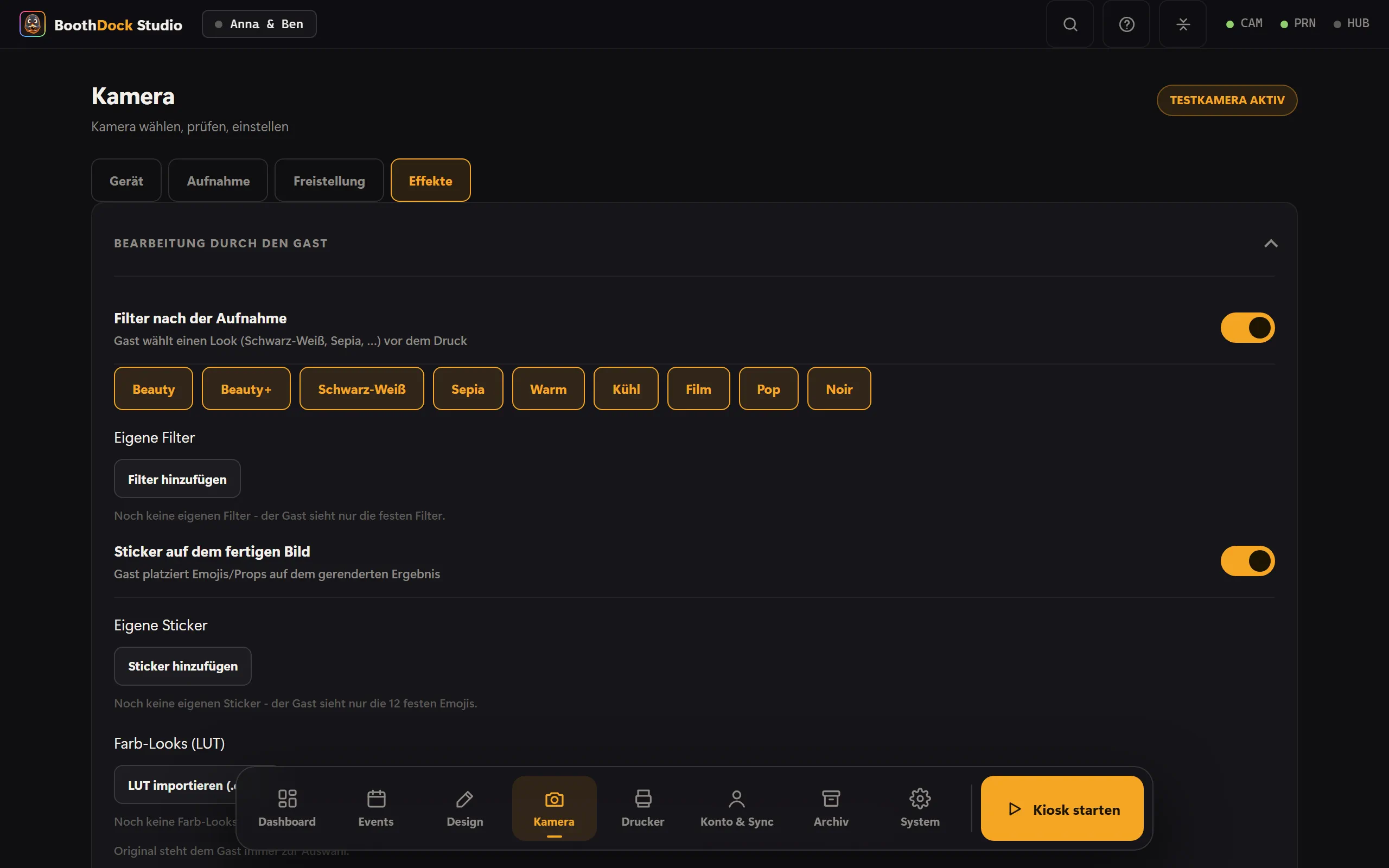This screenshot has height=868, width=1389.
Task: Collapse the Bearbeitung durch den Gast section
Action: pos(1271,244)
